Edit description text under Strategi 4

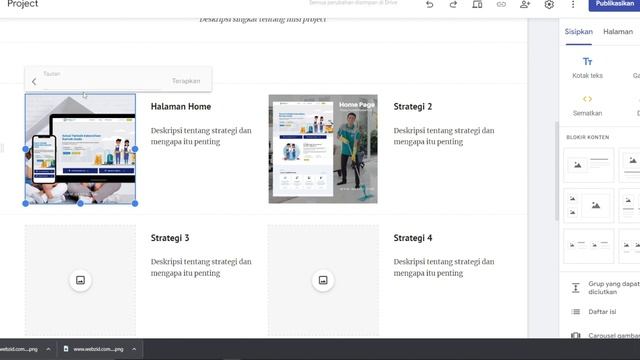click(x=444, y=267)
